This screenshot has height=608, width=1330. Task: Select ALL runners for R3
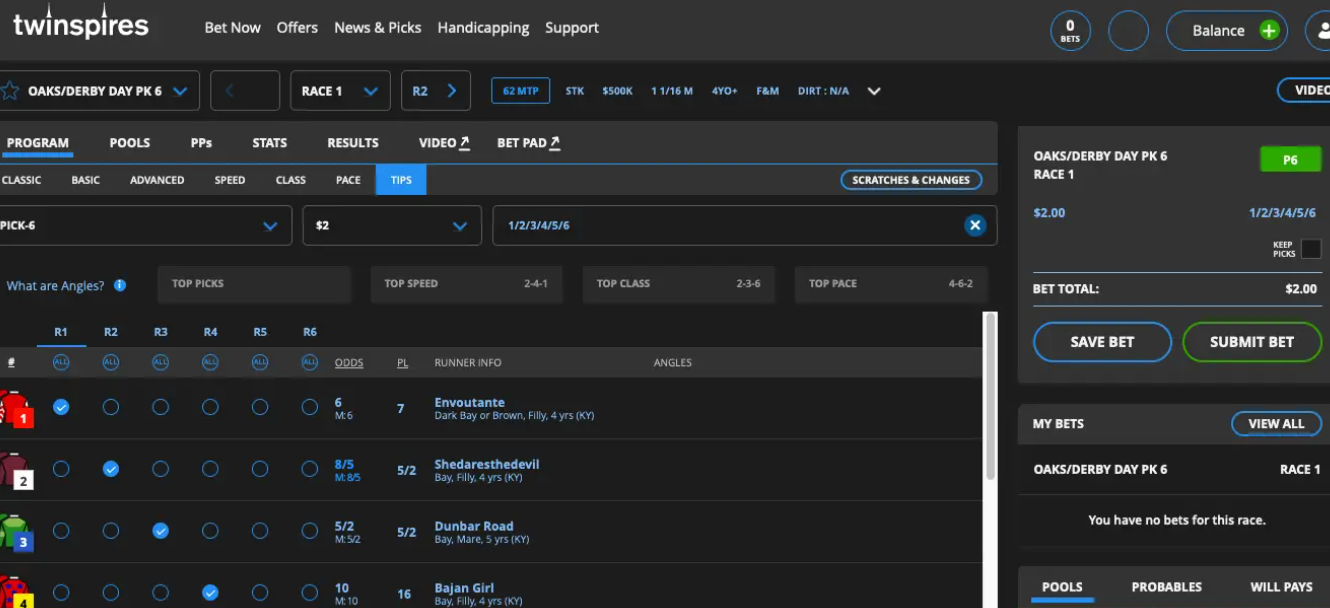(x=160, y=362)
